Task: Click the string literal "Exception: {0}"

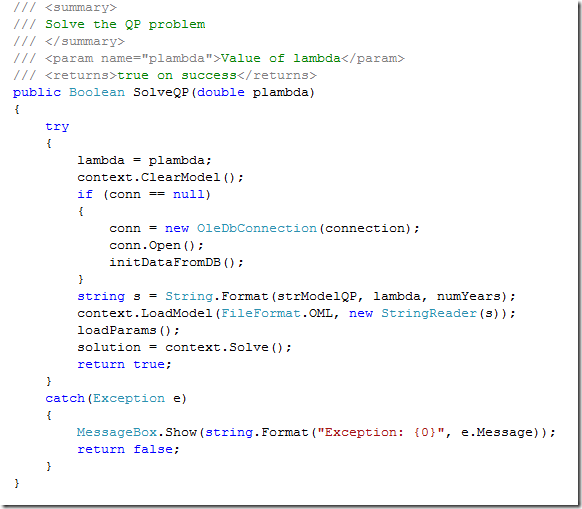Action: (x=380, y=433)
